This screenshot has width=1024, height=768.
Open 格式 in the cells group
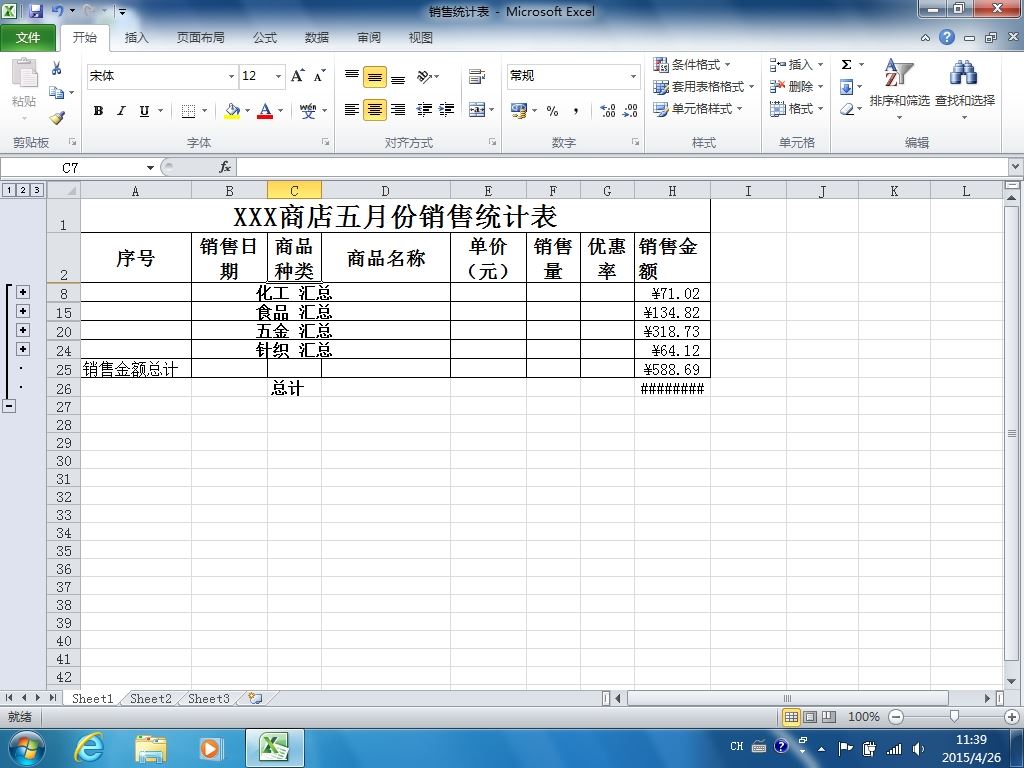(x=796, y=108)
